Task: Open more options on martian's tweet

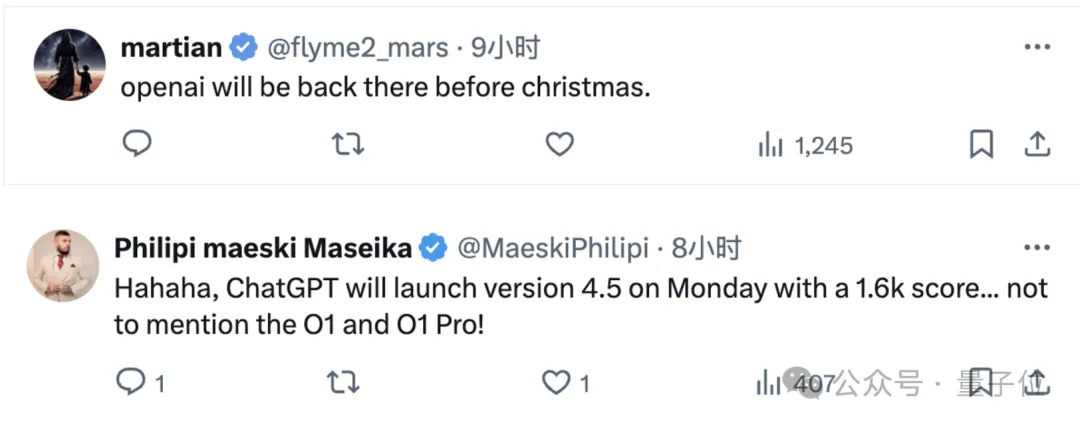Action: point(1037,48)
